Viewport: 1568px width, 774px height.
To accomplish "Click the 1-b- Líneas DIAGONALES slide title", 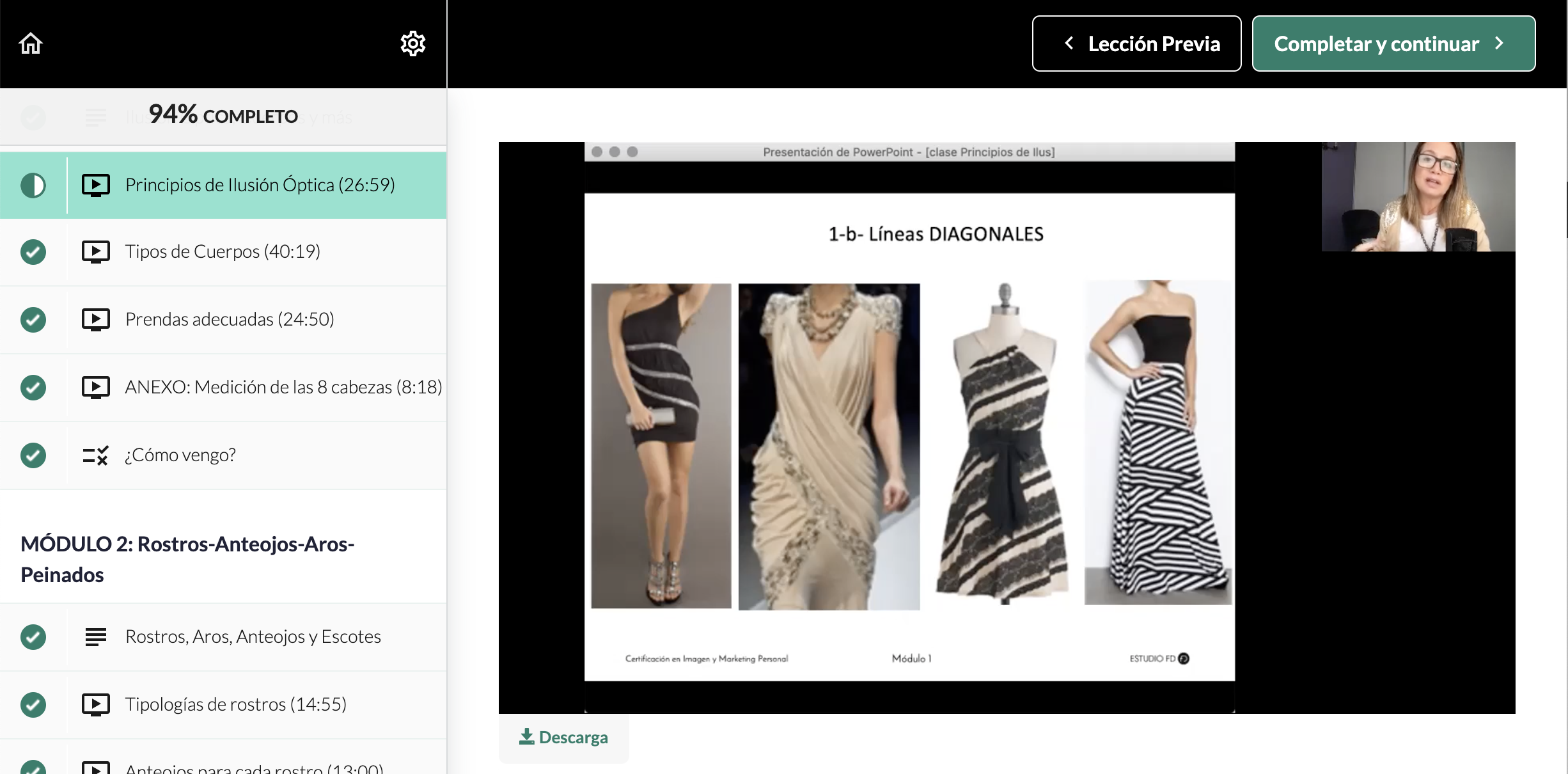I will point(936,234).
